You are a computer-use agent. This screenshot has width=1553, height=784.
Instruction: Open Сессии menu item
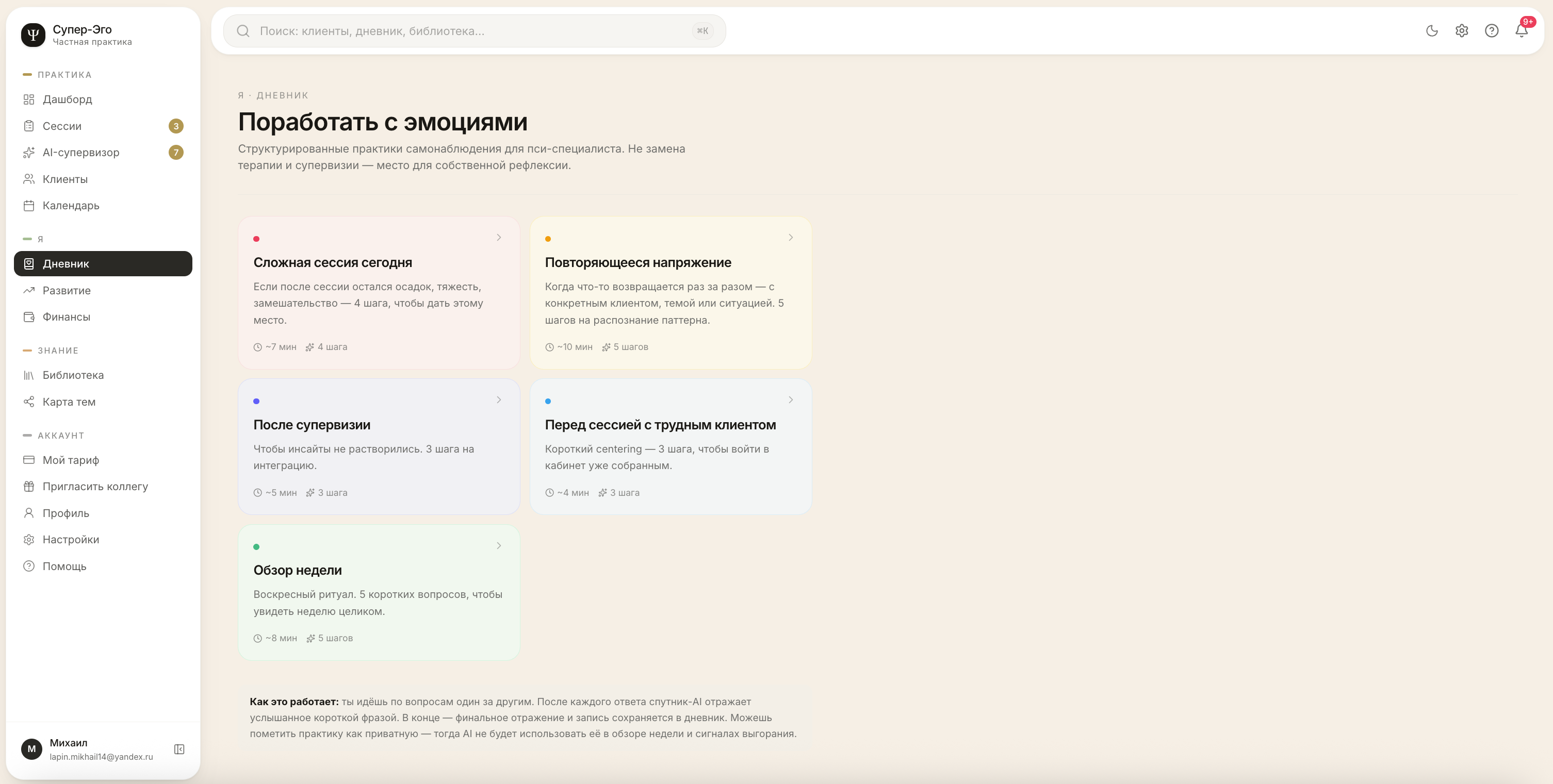pyautogui.click(x=103, y=126)
